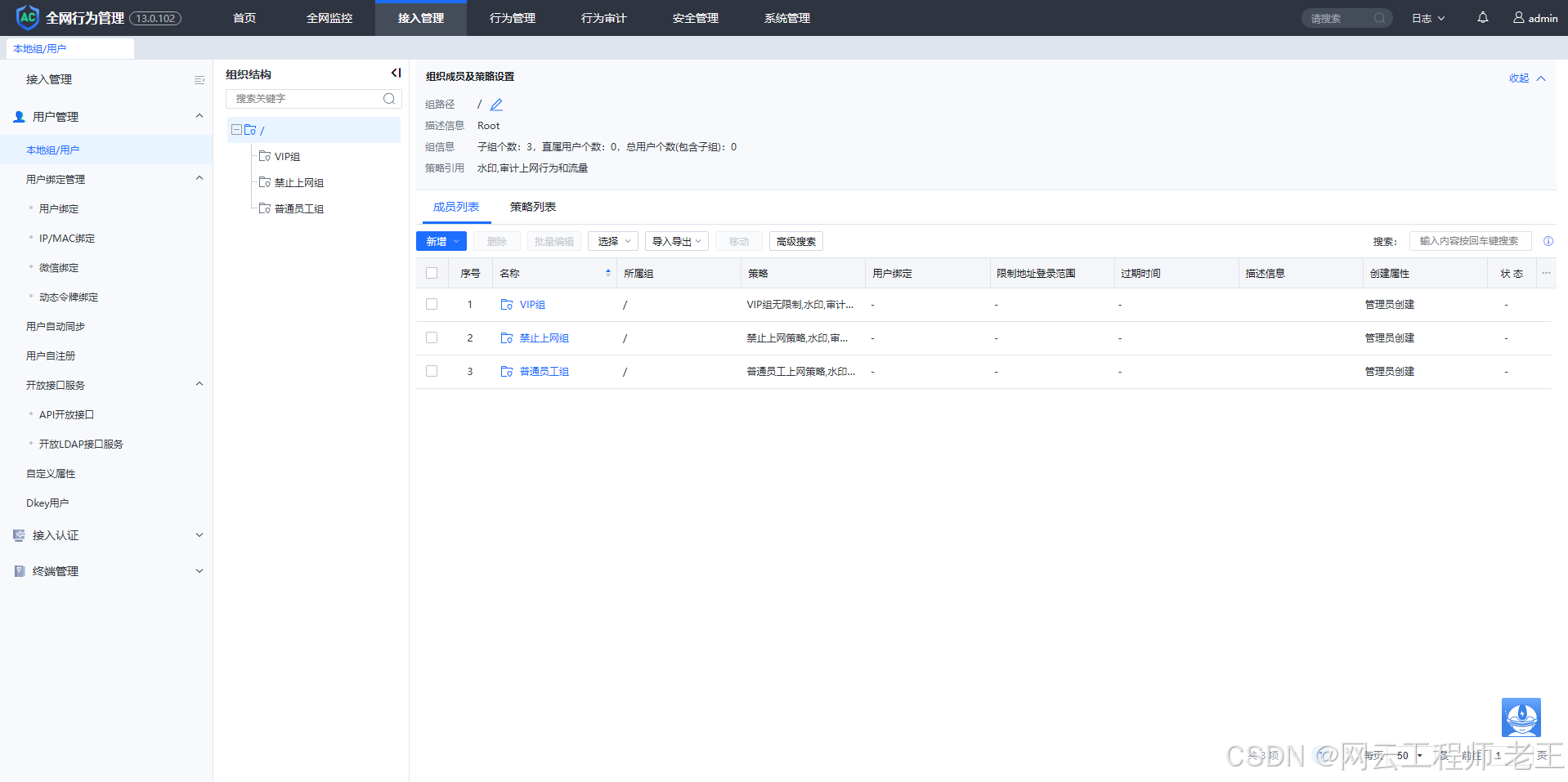Expand the 终端管理 section

point(199,571)
